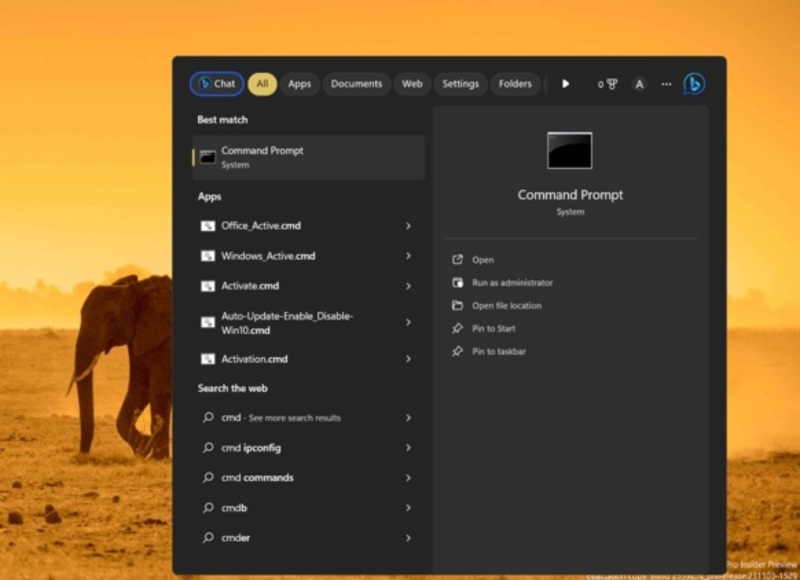Click the account avatar letter A
Screen dimensions: 800x580
(639, 84)
